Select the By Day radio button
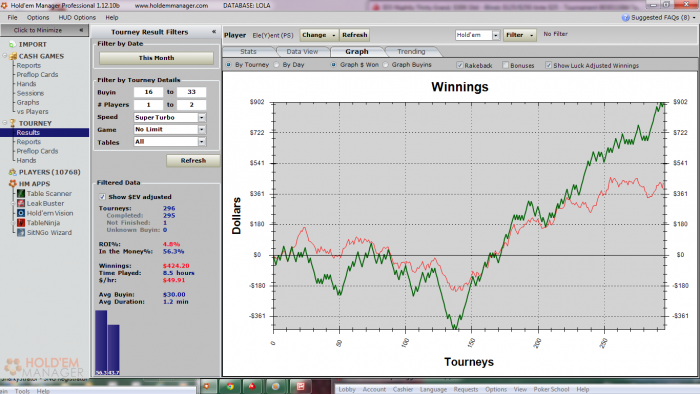Image resolution: width=700 pixels, height=394 pixels. point(276,65)
